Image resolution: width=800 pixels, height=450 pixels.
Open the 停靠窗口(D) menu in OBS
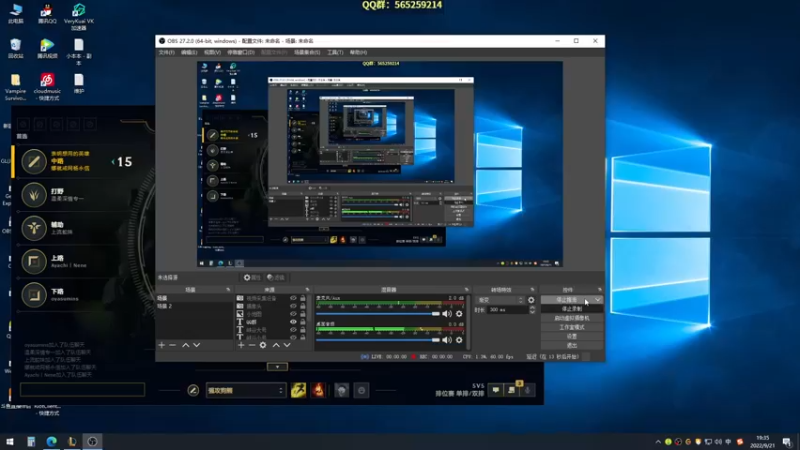(x=241, y=53)
